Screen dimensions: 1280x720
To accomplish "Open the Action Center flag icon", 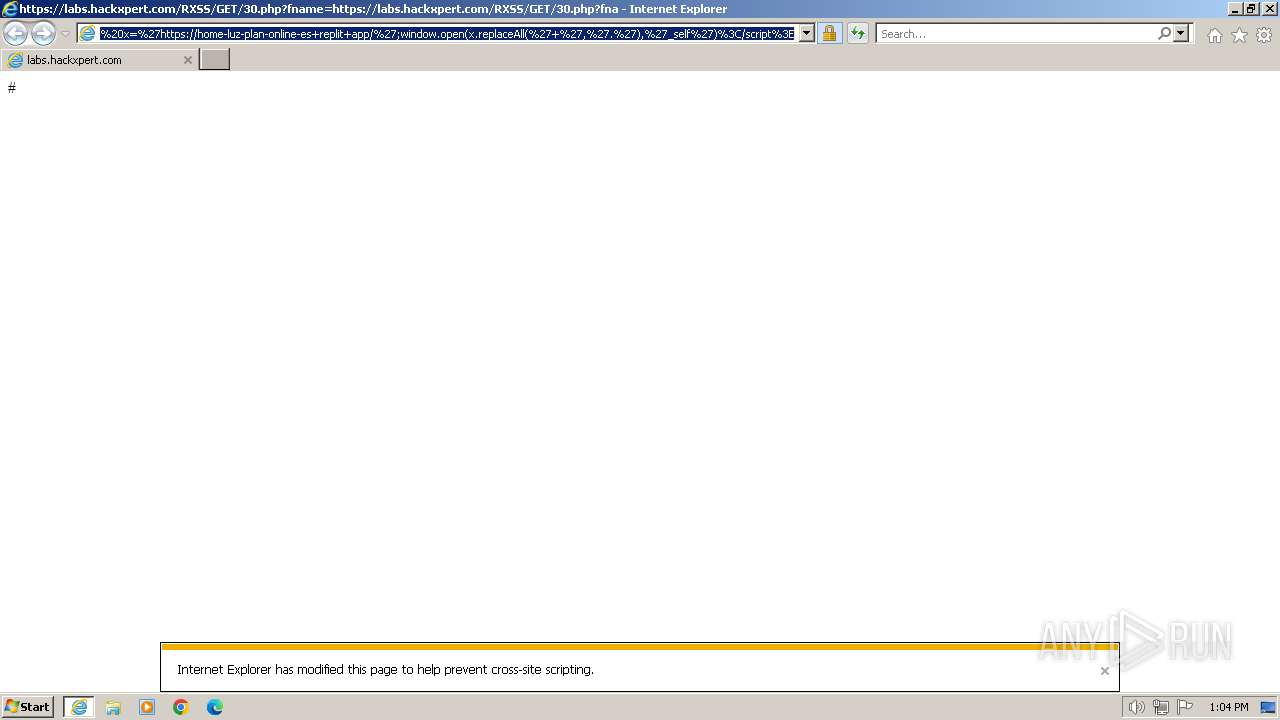I will pyautogui.click(x=1185, y=707).
